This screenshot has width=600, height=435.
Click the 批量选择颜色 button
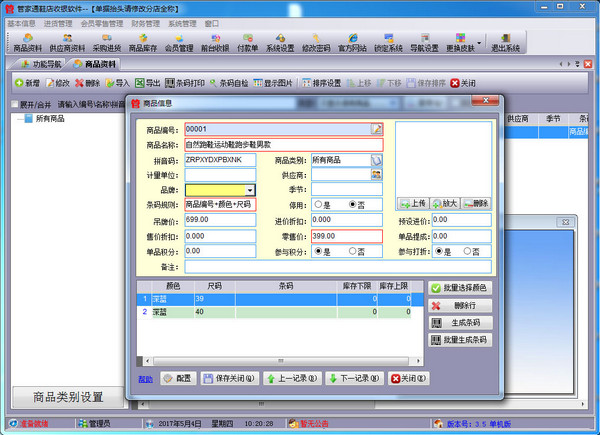460,288
